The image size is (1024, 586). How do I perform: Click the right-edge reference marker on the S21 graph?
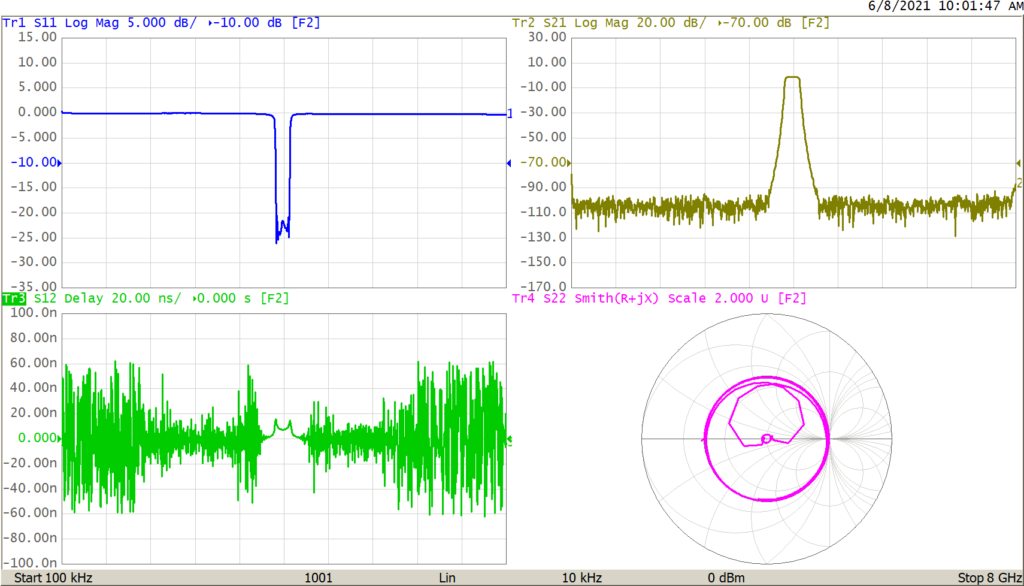pos(1018,161)
